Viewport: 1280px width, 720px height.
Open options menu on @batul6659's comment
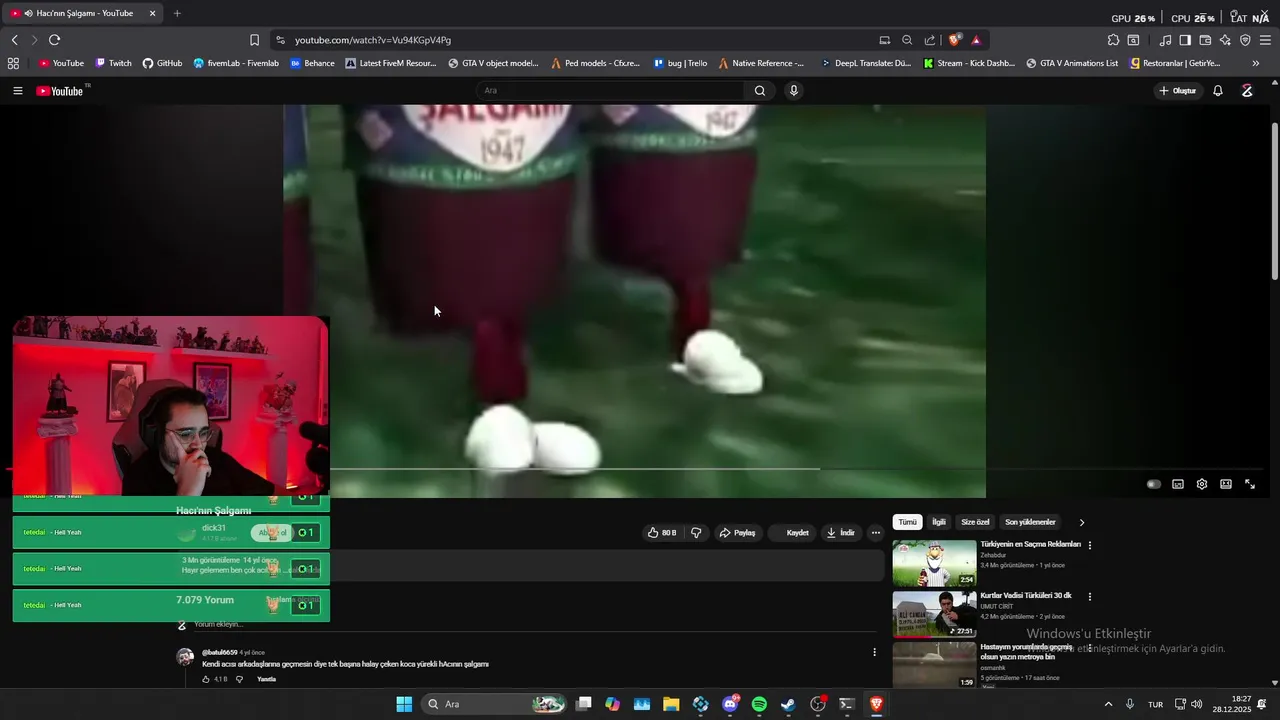tap(874, 652)
